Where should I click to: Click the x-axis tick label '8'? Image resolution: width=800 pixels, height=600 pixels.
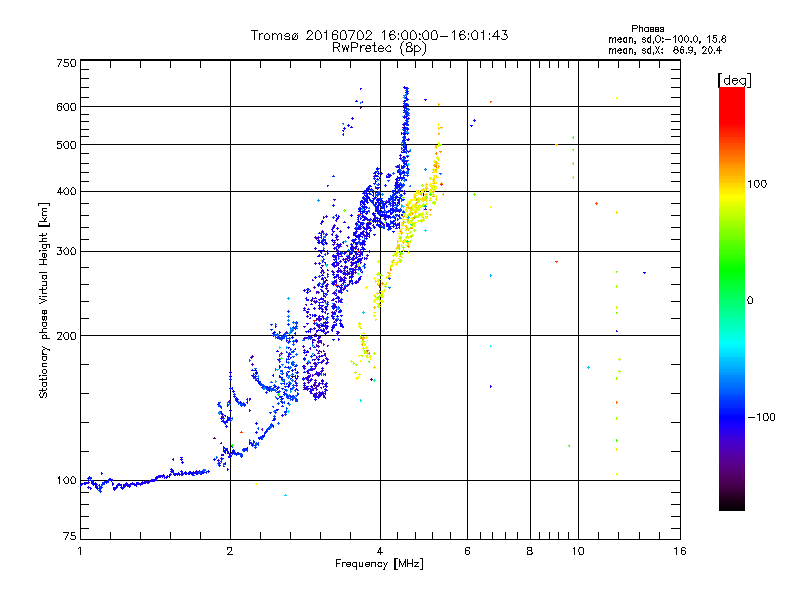point(530,551)
